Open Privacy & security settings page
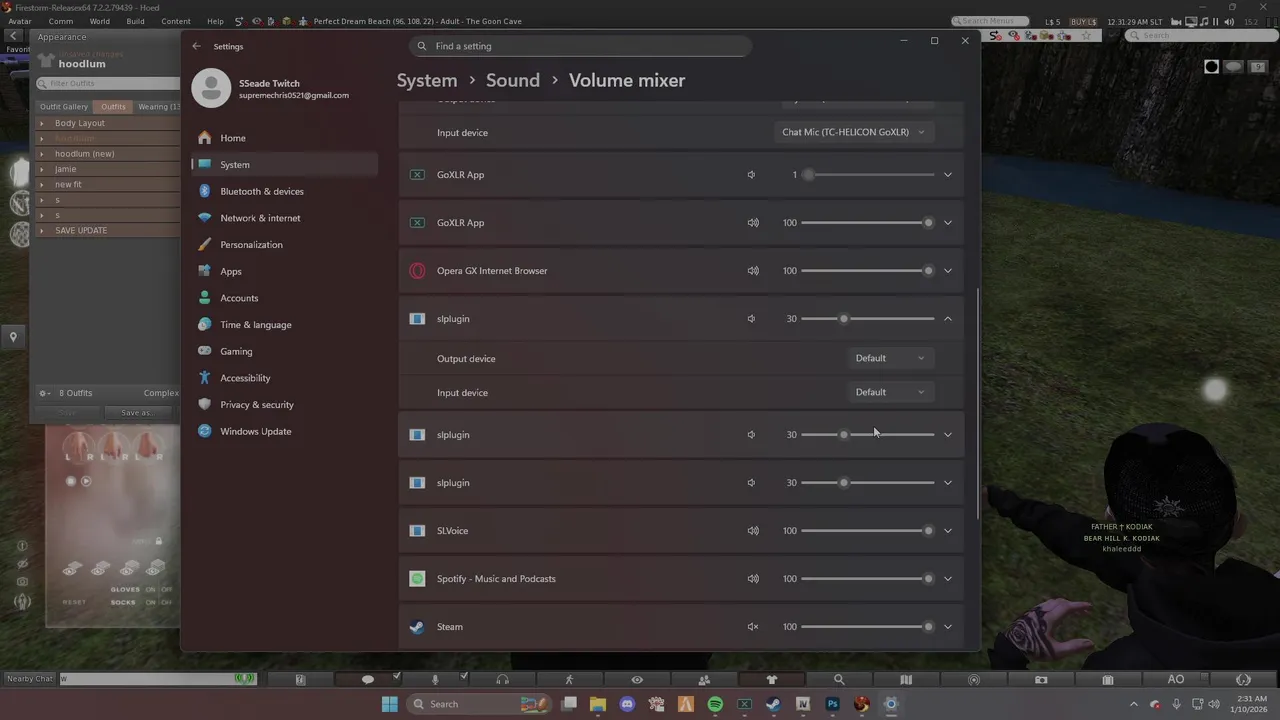The width and height of the screenshot is (1280, 720). click(284, 405)
